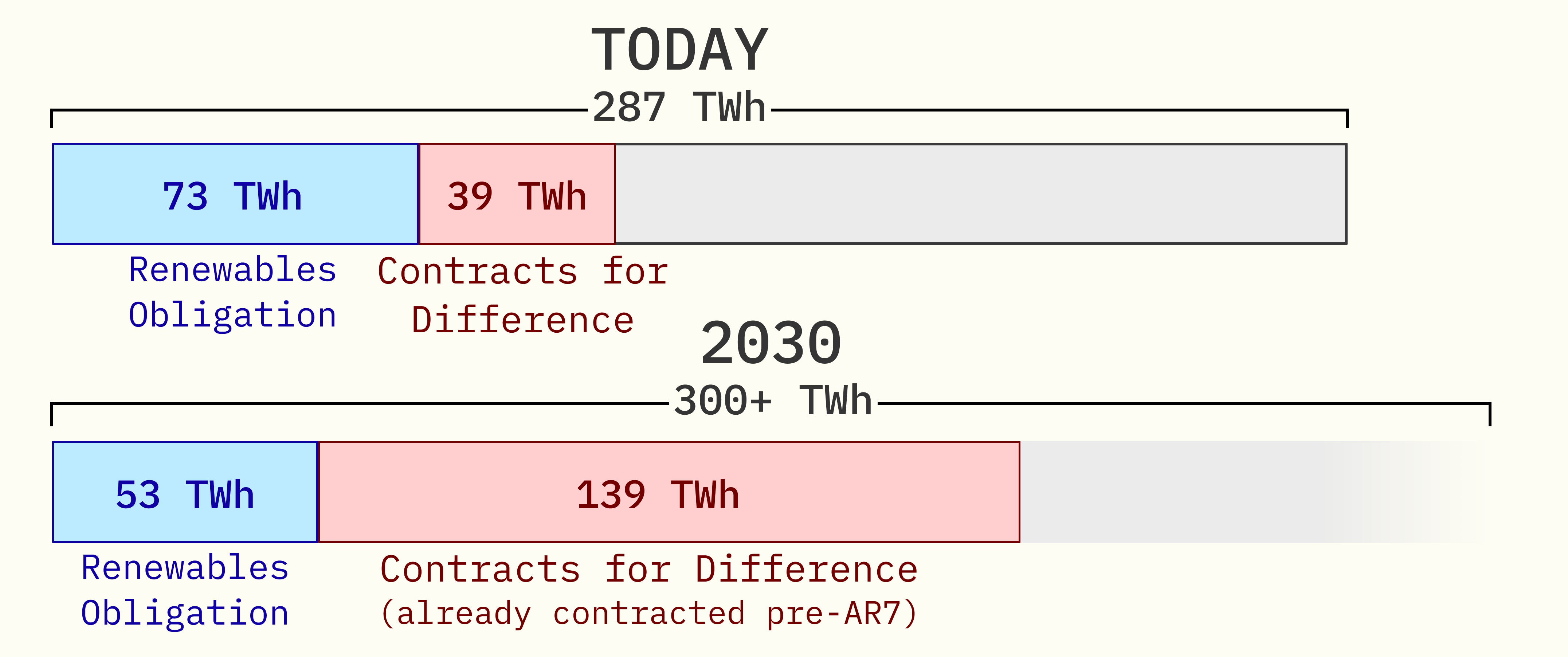The height and width of the screenshot is (657, 1568).
Task: Click the "2030" heading
Action: pyautogui.click(x=771, y=343)
